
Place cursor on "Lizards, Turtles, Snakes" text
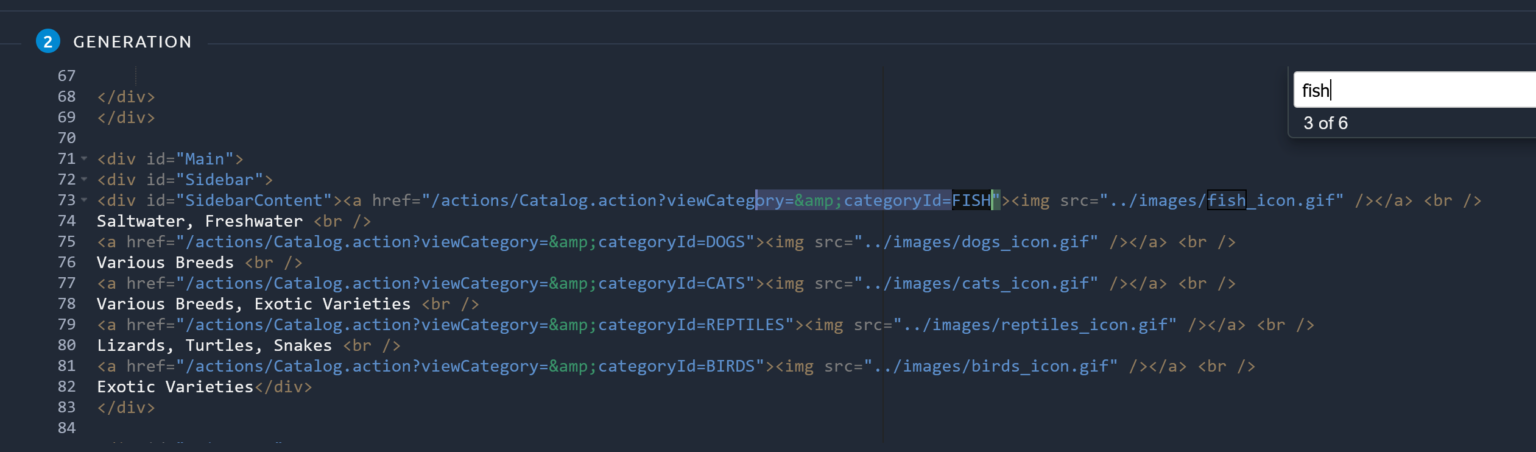213,346
